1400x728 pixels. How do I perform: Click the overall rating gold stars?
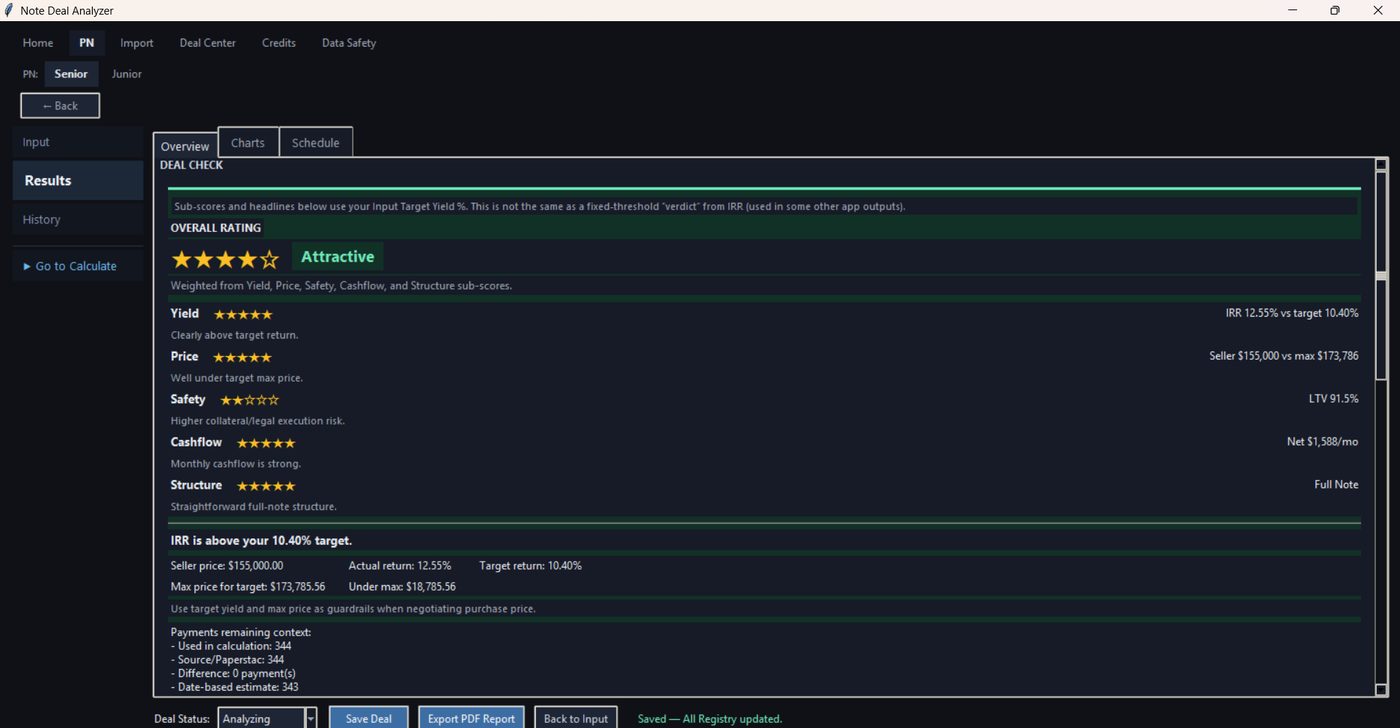pyautogui.click(x=225, y=259)
